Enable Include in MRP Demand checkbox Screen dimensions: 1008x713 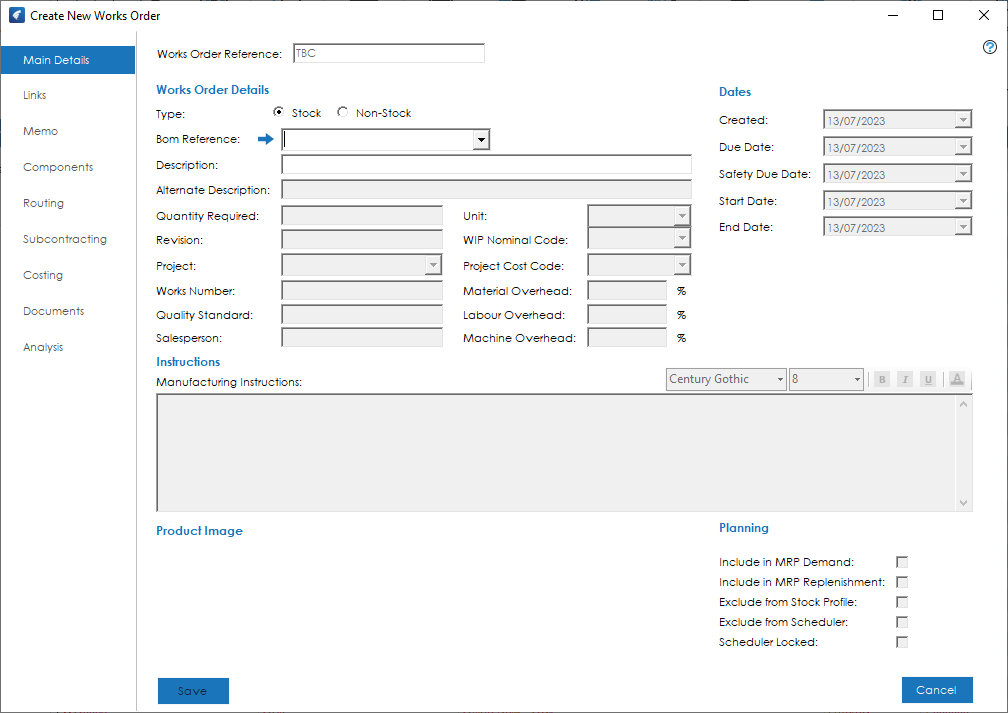click(x=902, y=563)
